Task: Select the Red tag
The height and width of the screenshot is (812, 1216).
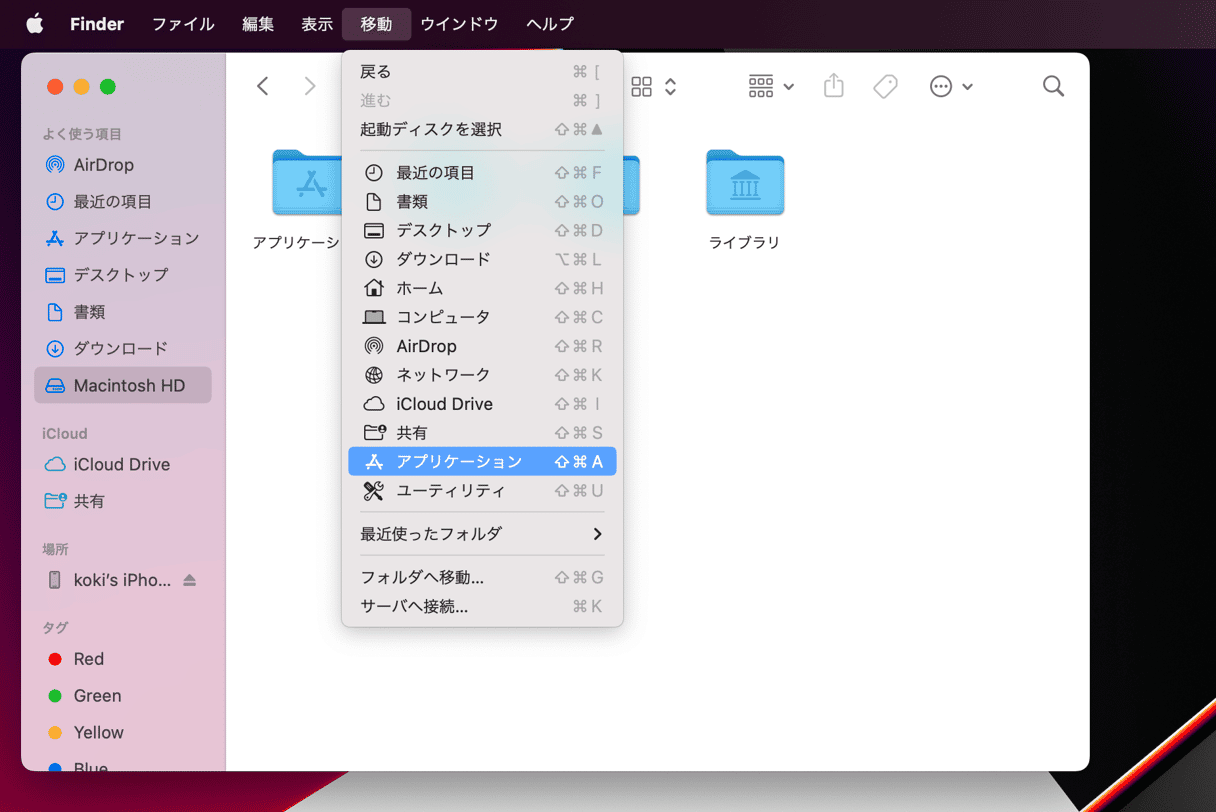Action: coord(123,659)
